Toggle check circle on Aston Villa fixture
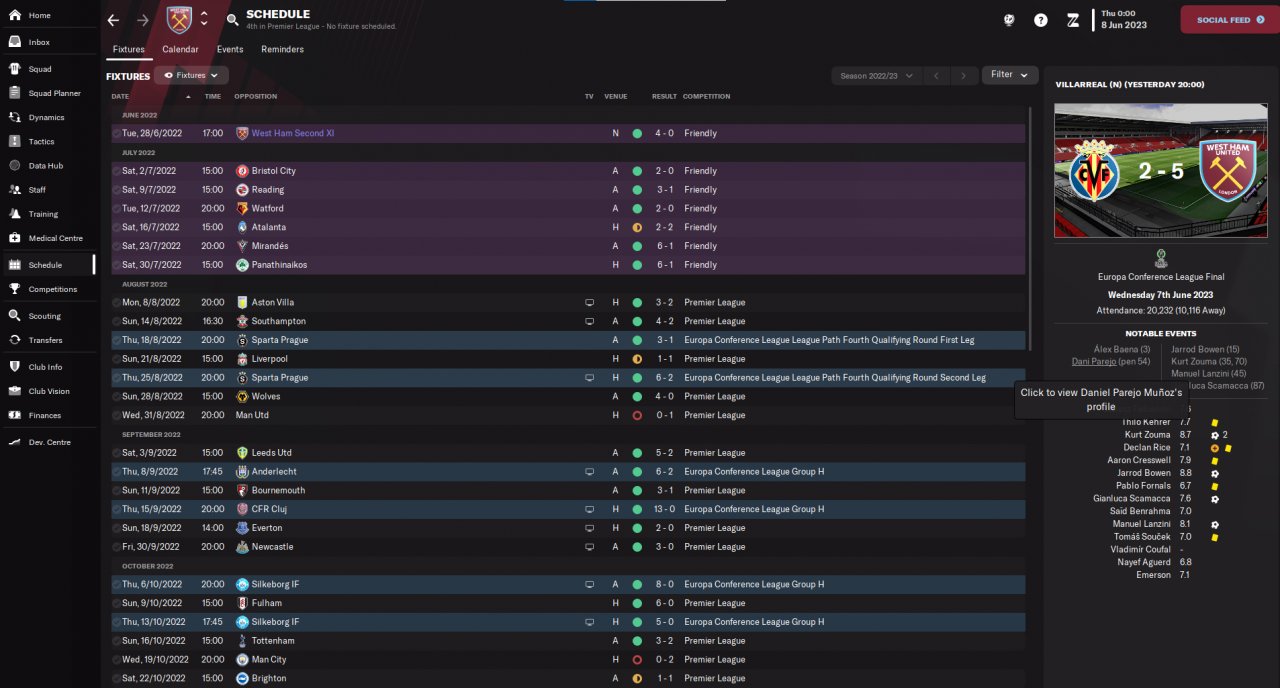The image size is (1280, 688). (x=116, y=302)
